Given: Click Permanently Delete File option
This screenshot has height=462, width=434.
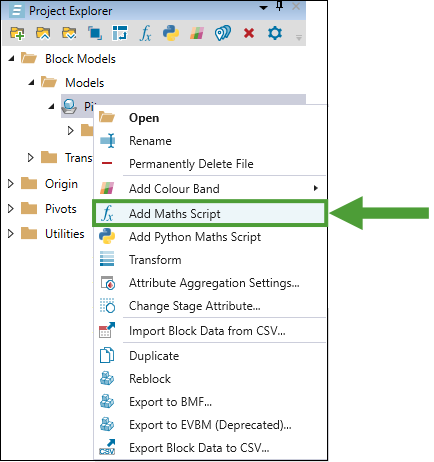Looking at the screenshot, I should (x=209, y=164).
